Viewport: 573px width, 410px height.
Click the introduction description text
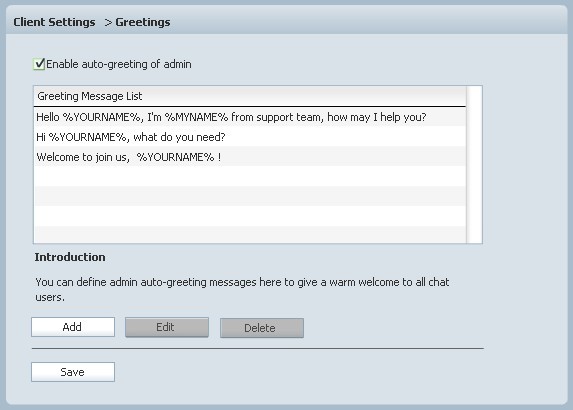click(242, 289)
